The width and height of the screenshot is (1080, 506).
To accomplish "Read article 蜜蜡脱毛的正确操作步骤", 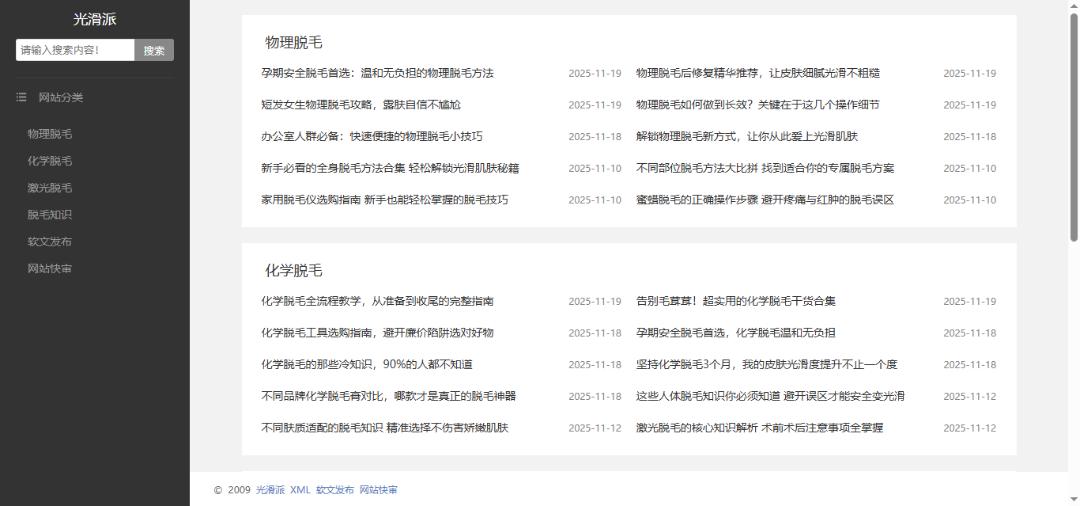I will (764, 200).
